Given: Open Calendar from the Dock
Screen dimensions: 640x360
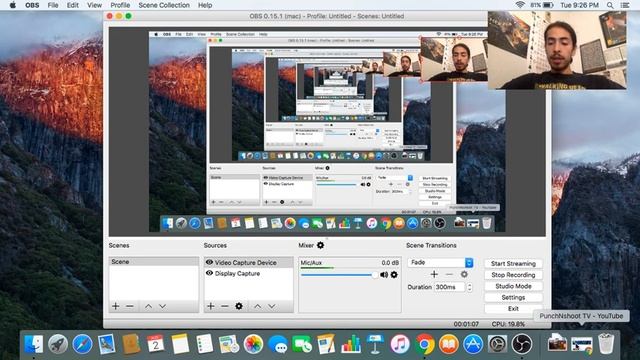Looking at the screenshot, I should coord(156,344).
